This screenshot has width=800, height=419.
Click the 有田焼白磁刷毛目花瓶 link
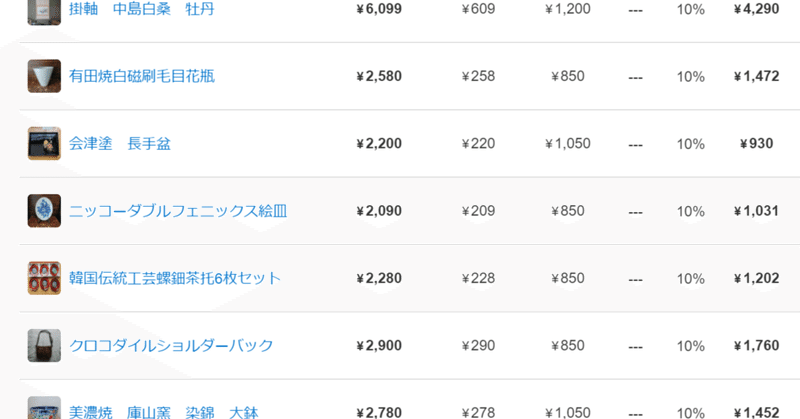141,76
